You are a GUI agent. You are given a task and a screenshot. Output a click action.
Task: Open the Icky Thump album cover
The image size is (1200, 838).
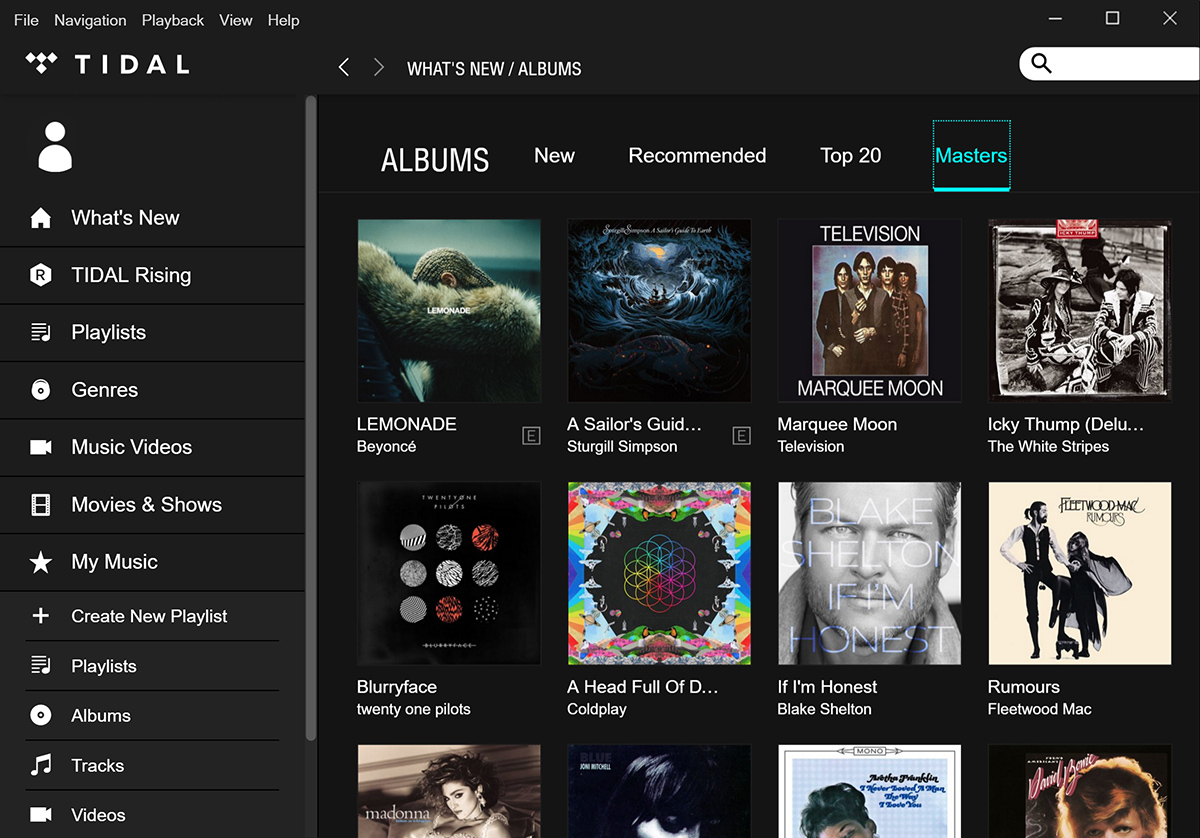coord(1080,311)
